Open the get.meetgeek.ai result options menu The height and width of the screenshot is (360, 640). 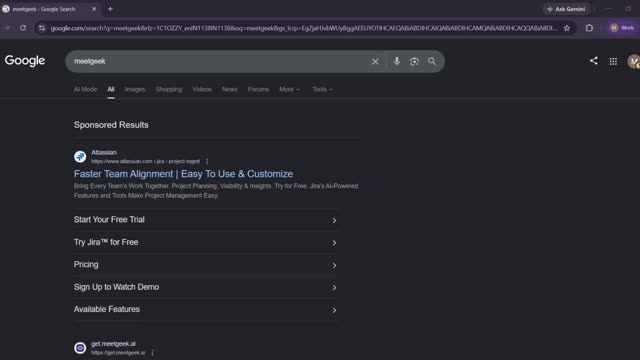tap(152, 353)
